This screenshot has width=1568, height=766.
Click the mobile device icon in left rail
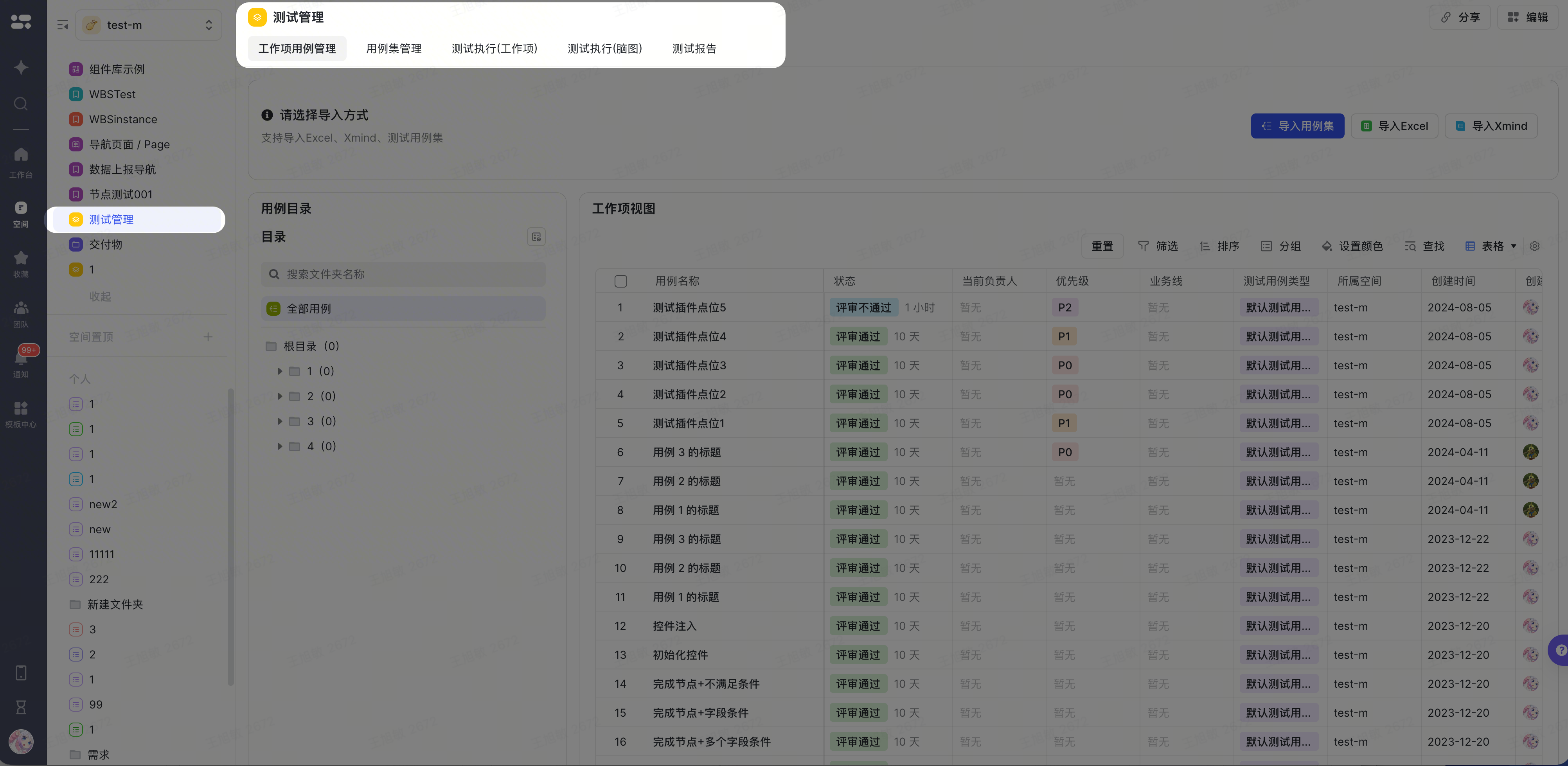coord(21,673)
